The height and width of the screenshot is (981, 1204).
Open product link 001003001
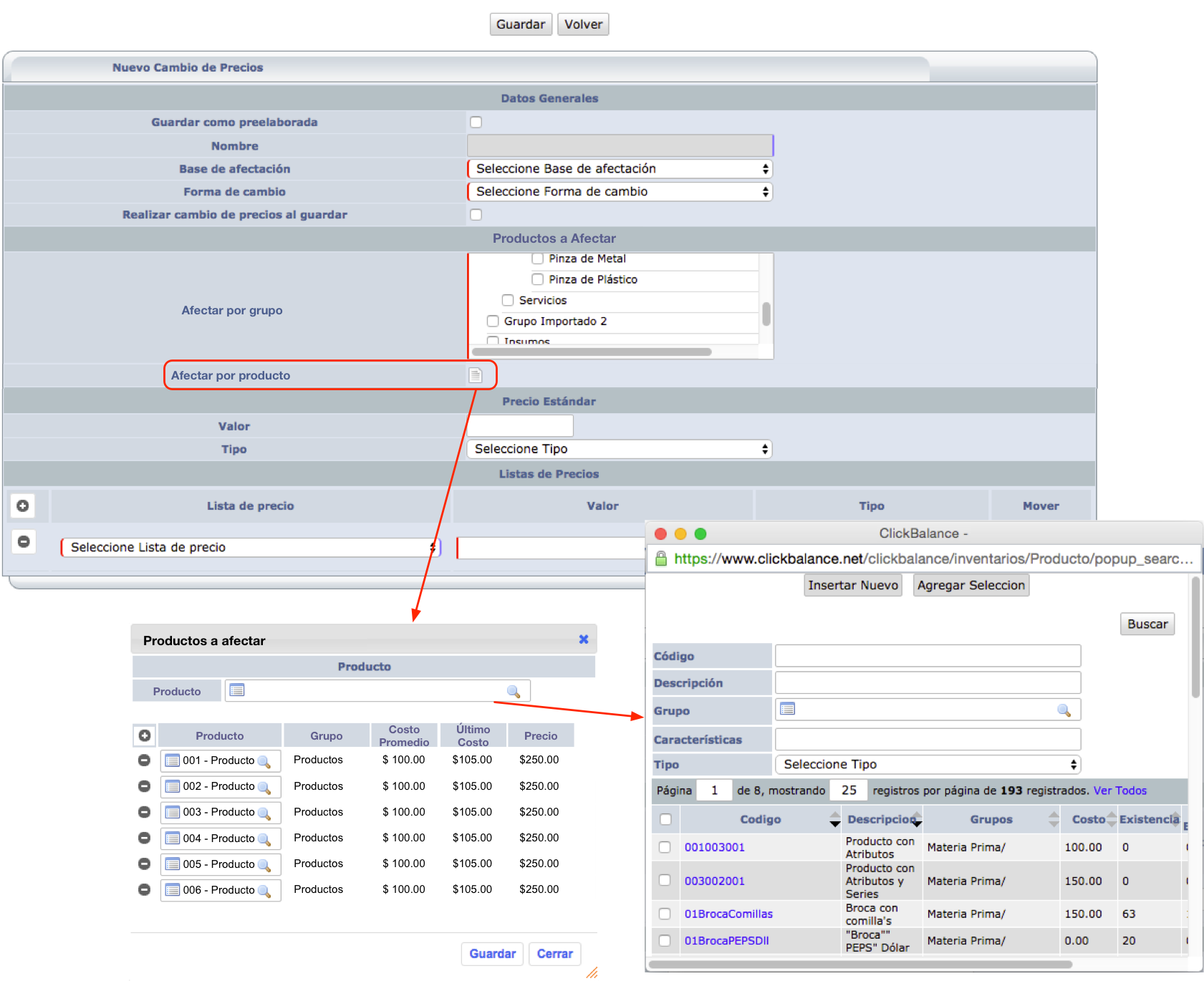pos(715,847)
